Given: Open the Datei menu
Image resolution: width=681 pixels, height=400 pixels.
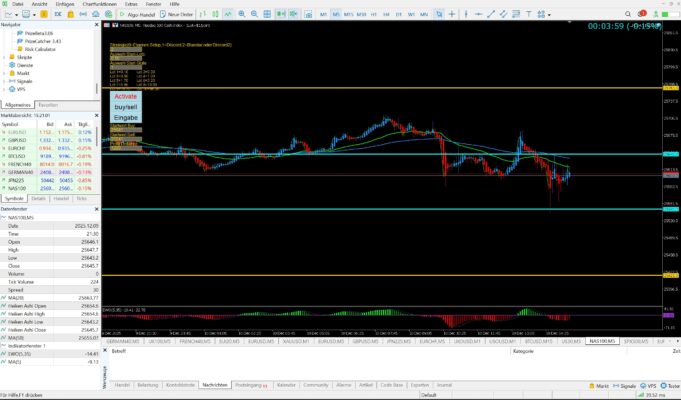Looking at the screenshot, I should [18, 4].
